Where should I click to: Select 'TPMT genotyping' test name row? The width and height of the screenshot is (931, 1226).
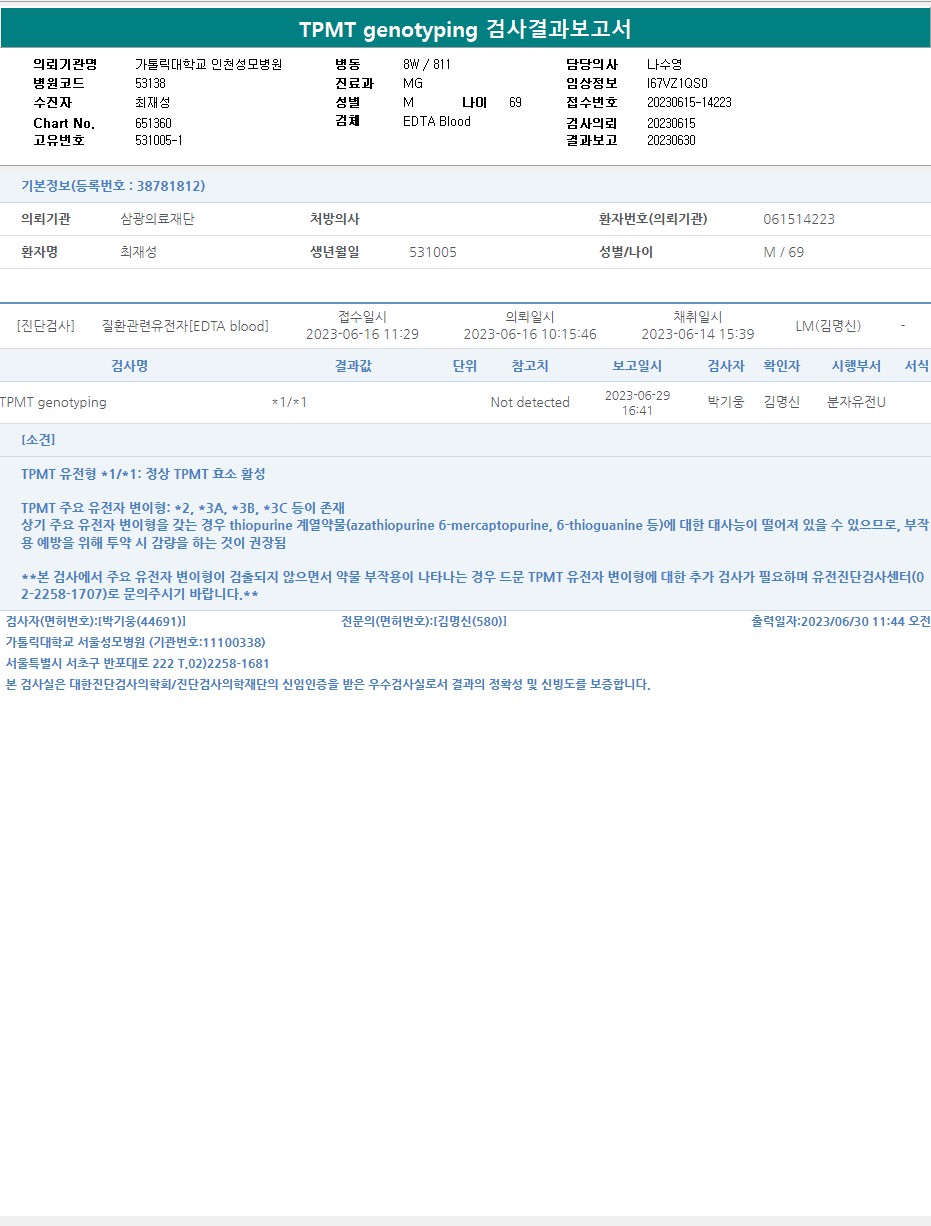click(53, 402)
